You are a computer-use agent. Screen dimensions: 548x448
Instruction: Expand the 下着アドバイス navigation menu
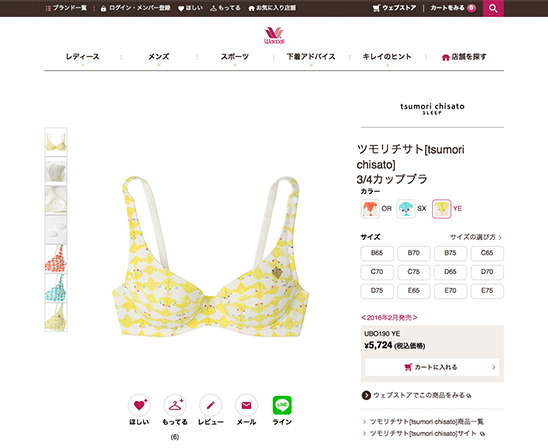[x=311, y=57]
